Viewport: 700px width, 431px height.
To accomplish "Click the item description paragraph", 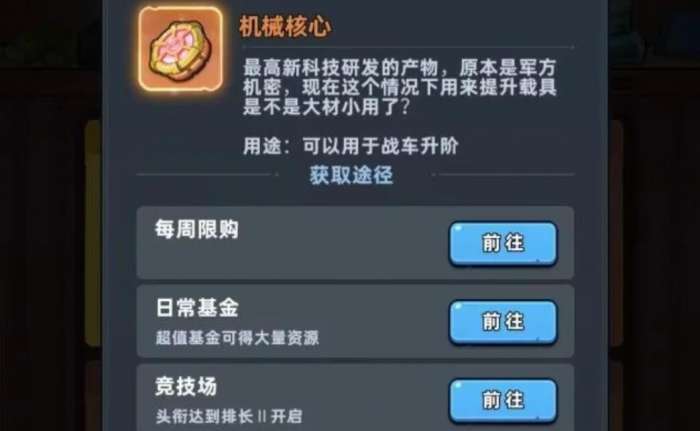I will 400,88.
